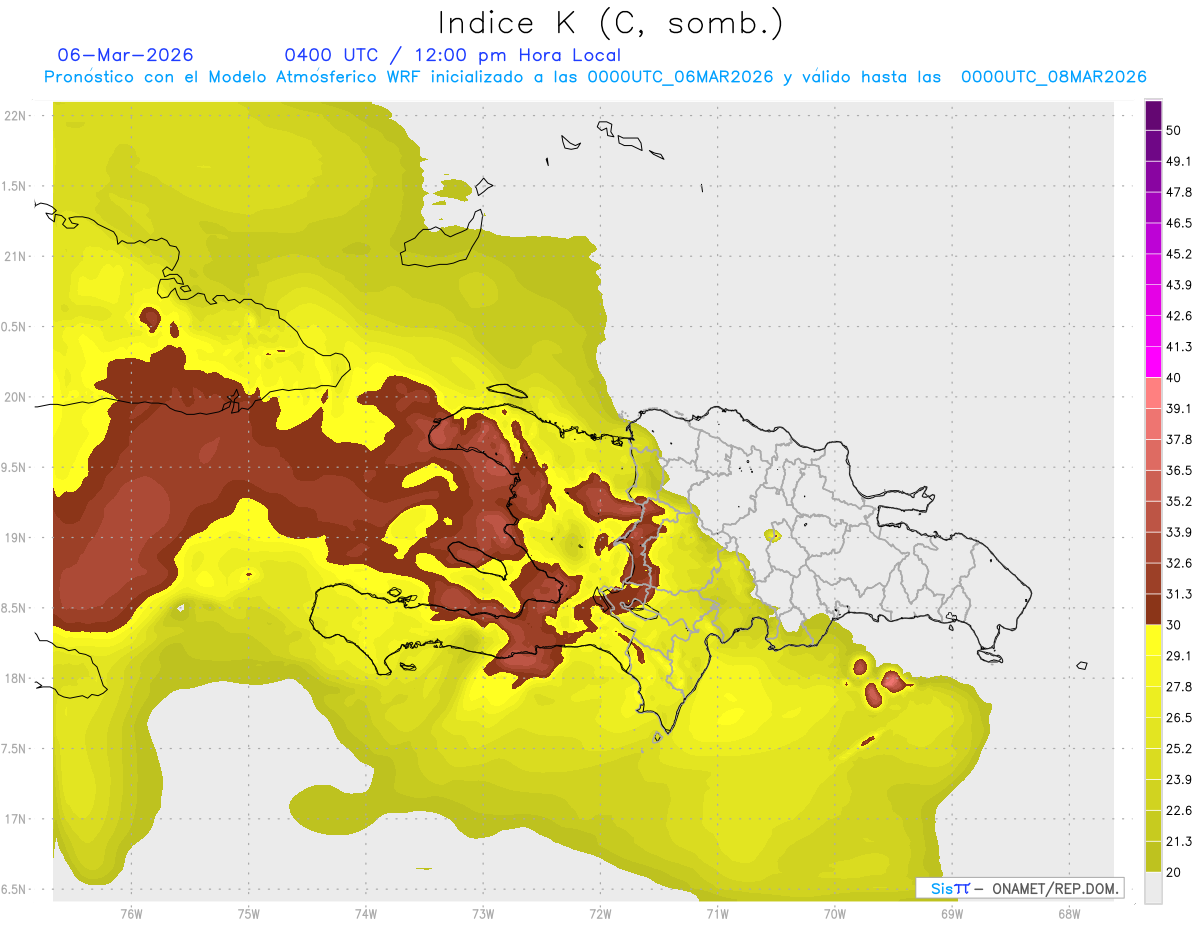Viewport: 1200px width, 927px height.
Task: Click the '27.8' legend value
Action: coord(1178,686)
